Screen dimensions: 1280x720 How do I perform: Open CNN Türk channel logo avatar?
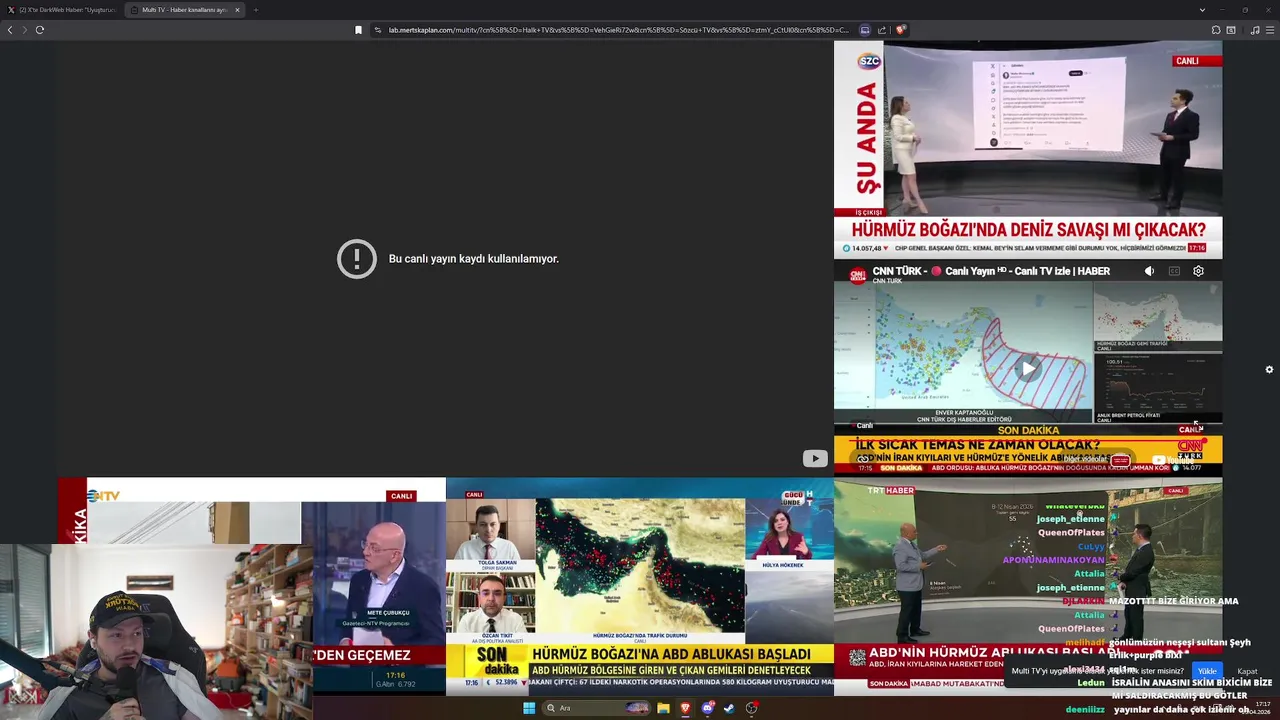857,275
